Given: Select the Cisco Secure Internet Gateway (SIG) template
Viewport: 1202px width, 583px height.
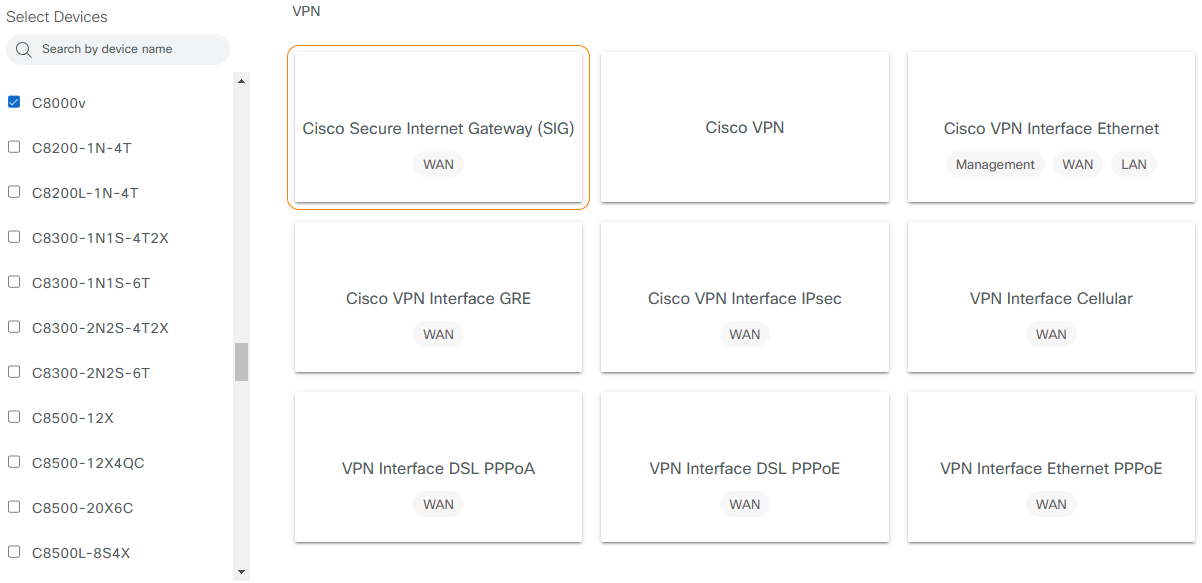Looking at the screenshot, I should point(438,127).
